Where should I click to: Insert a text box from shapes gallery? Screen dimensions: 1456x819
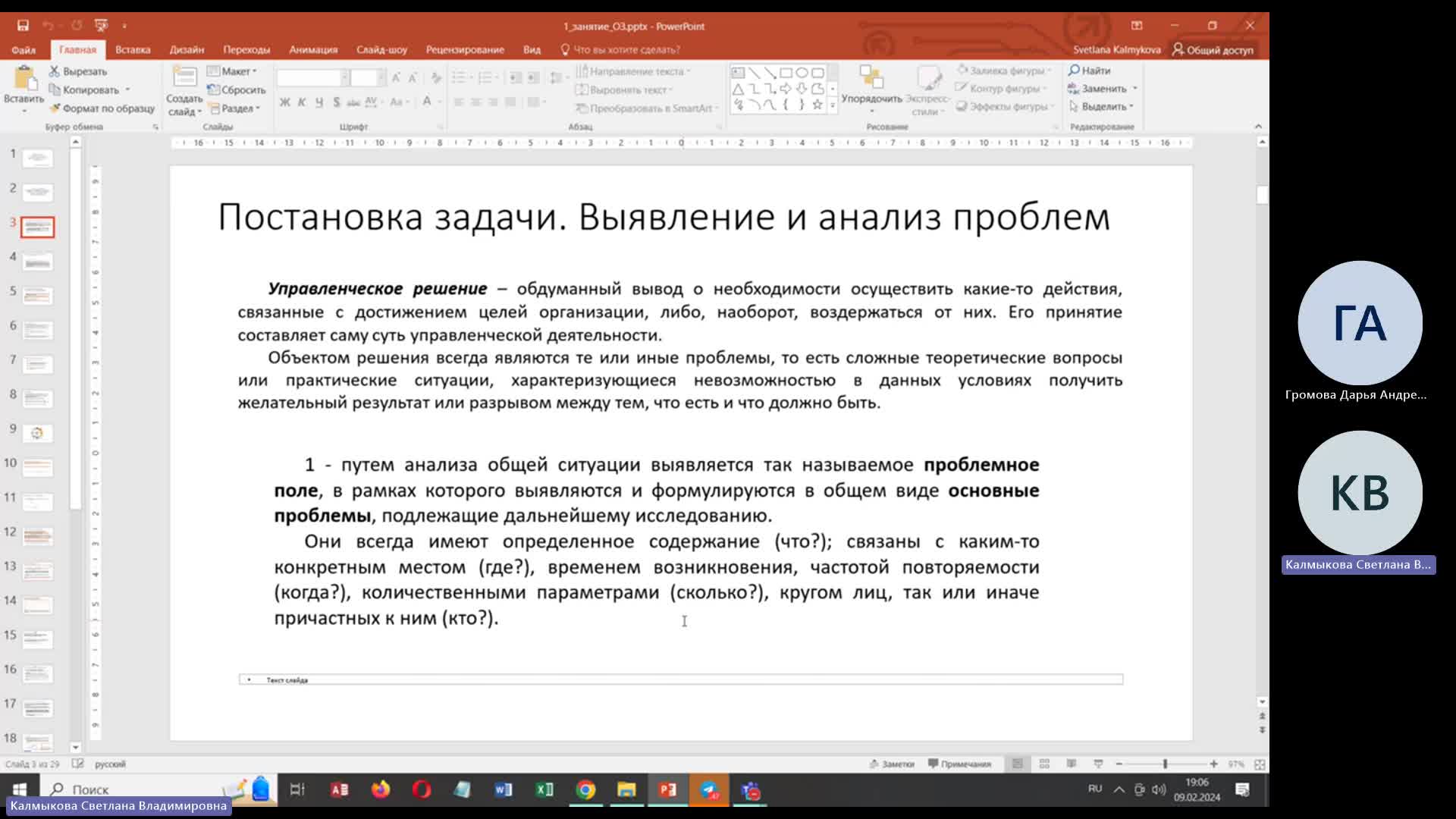coord(738,73)
